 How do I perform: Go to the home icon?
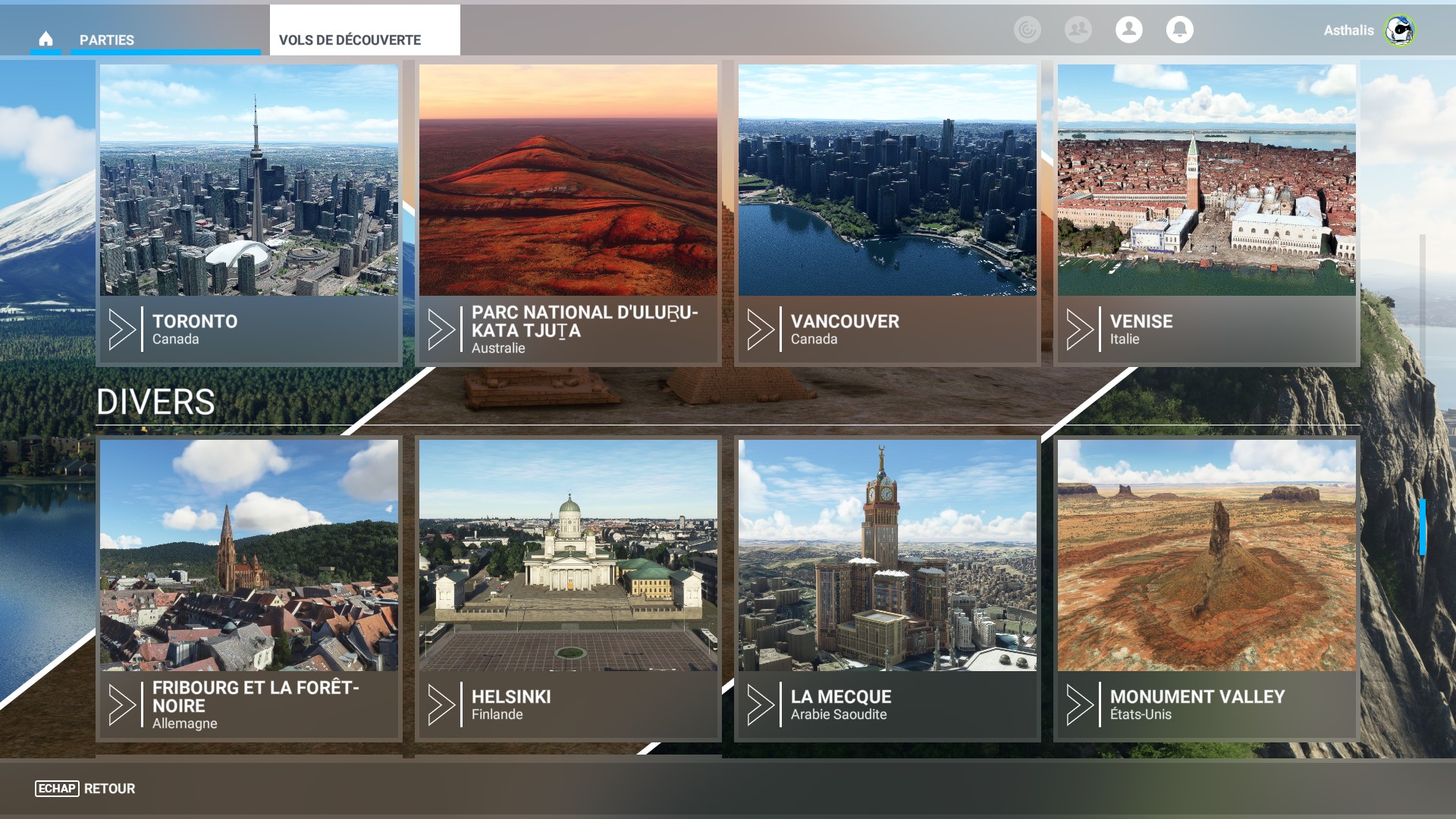[x=45, y=39]
